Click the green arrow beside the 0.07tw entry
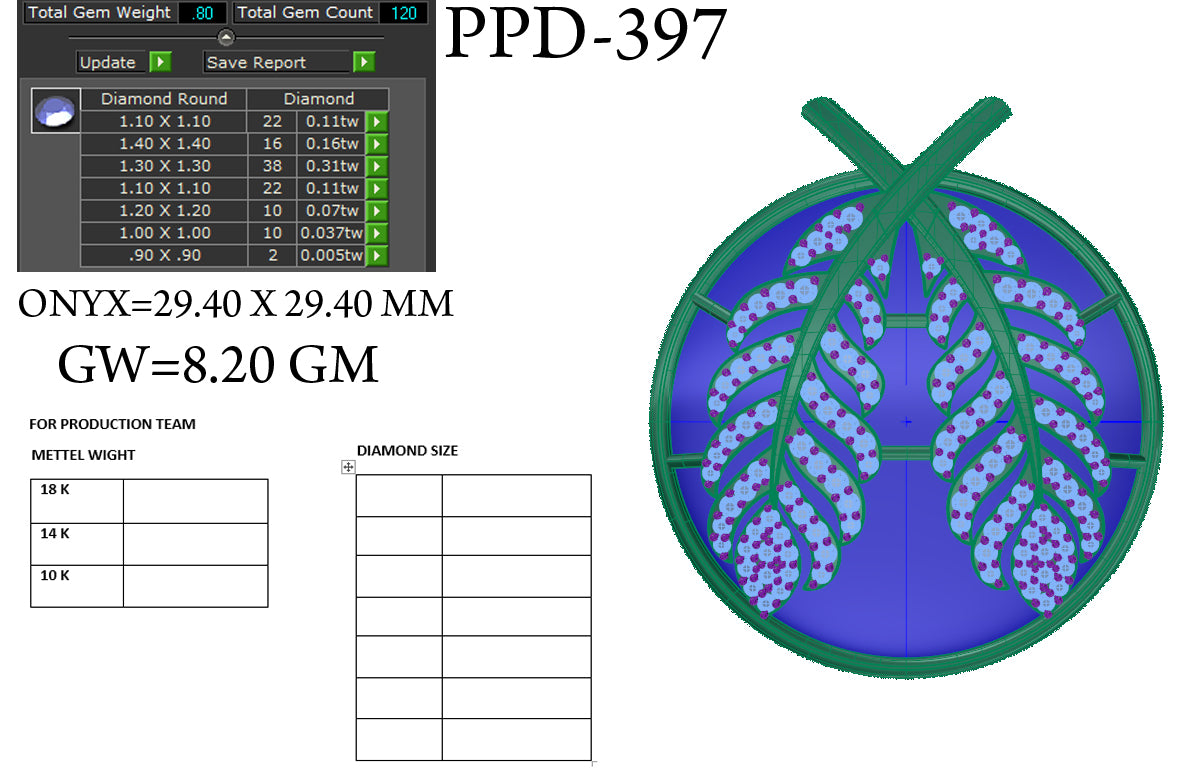This screenshot has height=771, width=1204. pyautogui.click(x=374, y=210)
